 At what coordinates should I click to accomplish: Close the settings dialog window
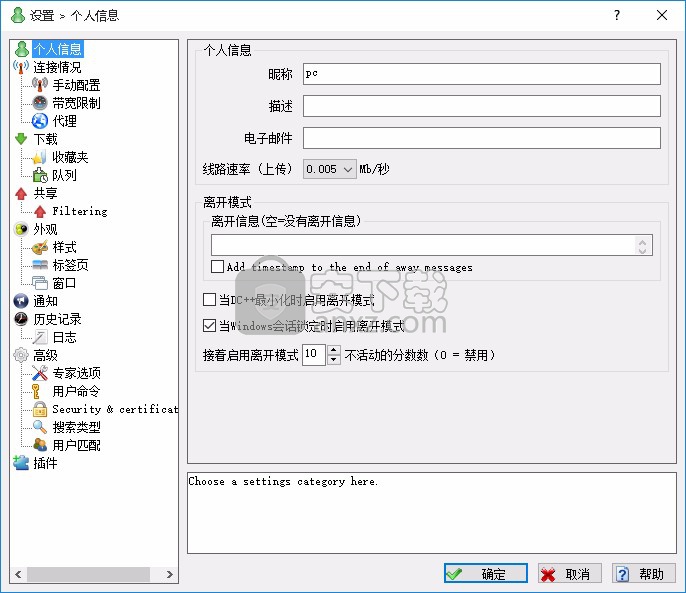662,15
